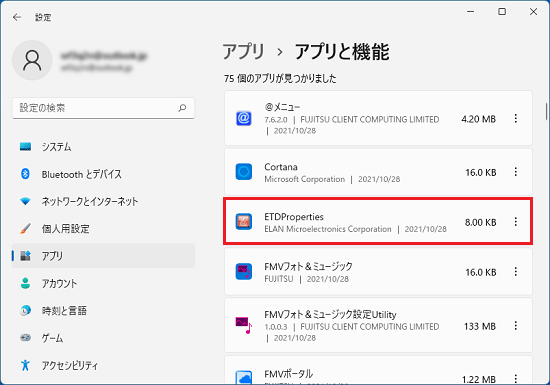Screen dimensions: 550x385
Task: Click the 4.20 MB size value
Action: pos(478,119)
